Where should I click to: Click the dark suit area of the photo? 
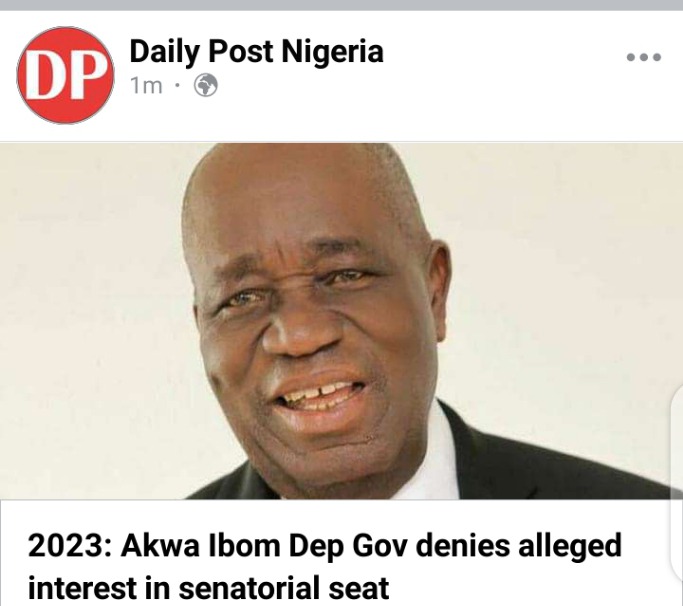544,468
